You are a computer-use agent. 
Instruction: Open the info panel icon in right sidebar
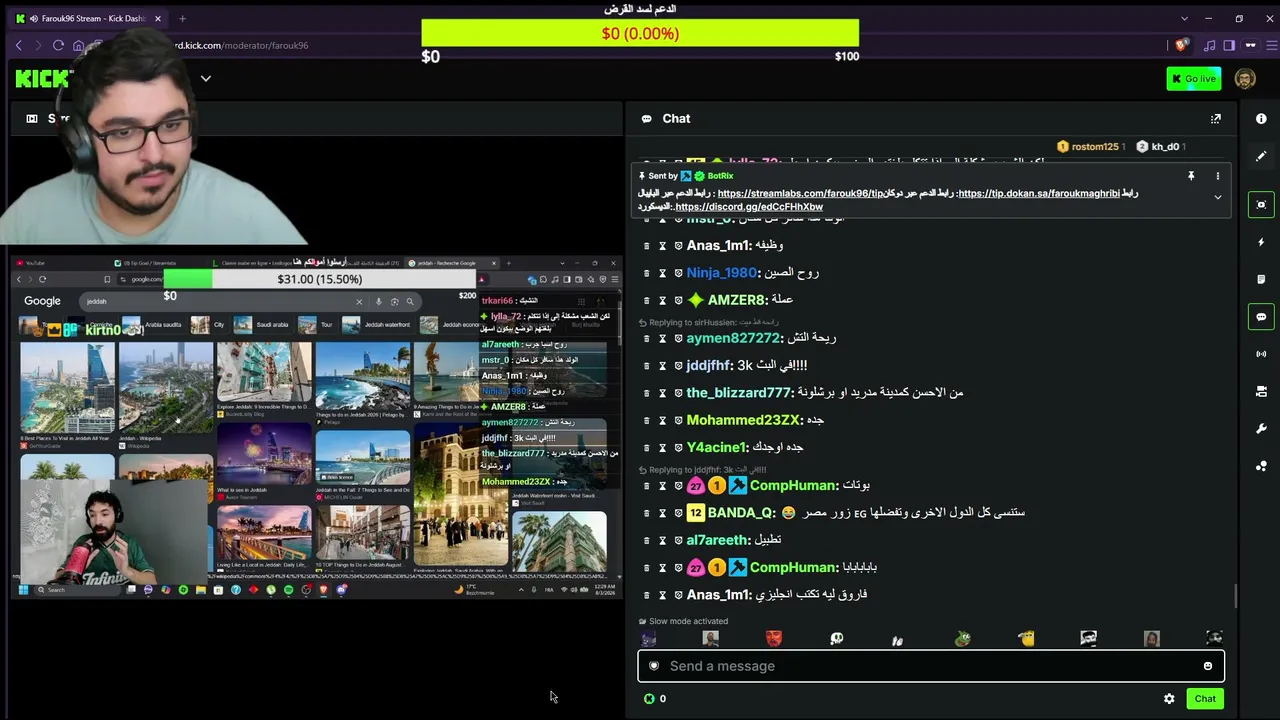[1261, 118]
